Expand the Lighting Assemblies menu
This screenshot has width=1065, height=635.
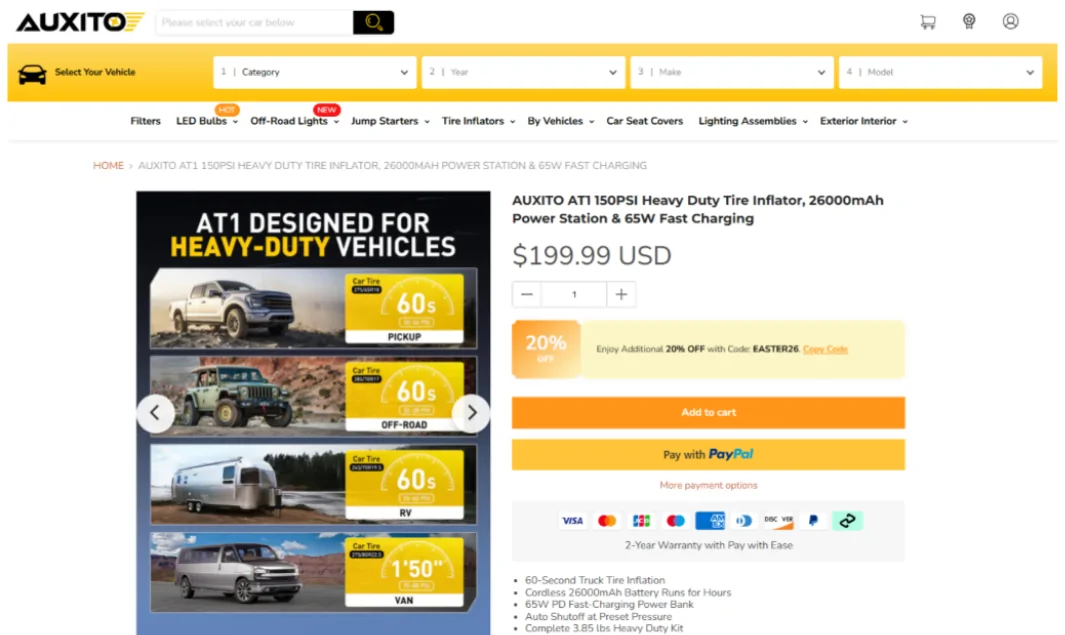coord(753,121)
